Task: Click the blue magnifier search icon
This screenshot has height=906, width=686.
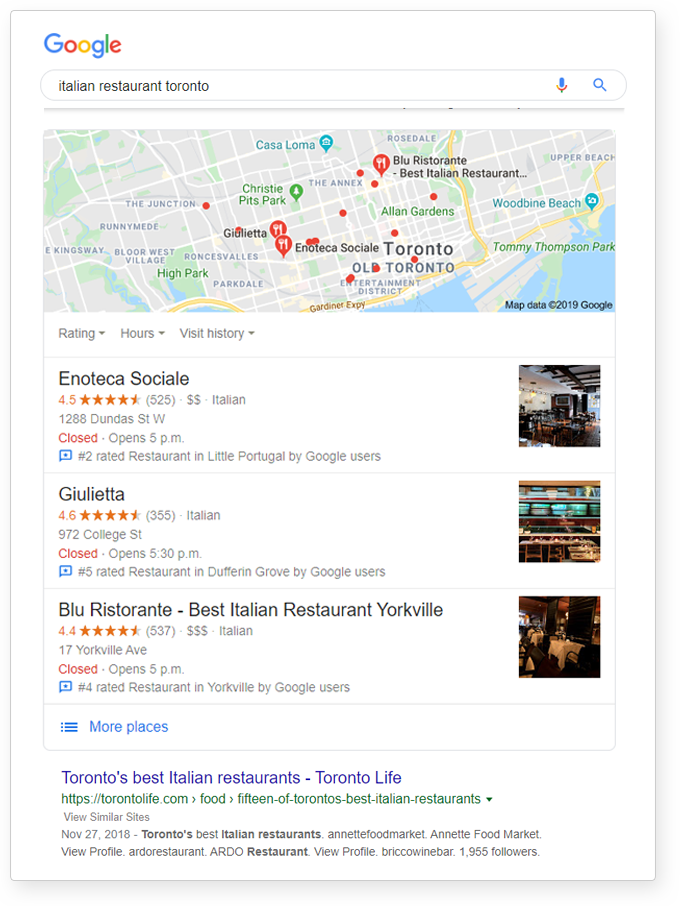Action: click(599, 86)
